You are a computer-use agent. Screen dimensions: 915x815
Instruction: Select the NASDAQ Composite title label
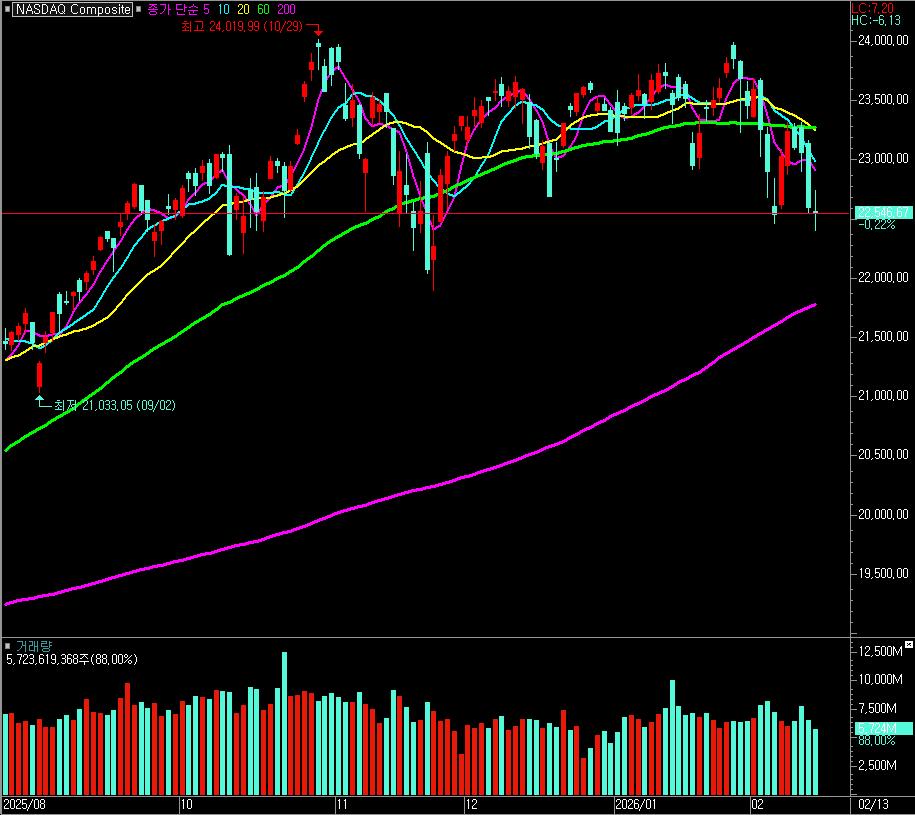pos(71,9)
